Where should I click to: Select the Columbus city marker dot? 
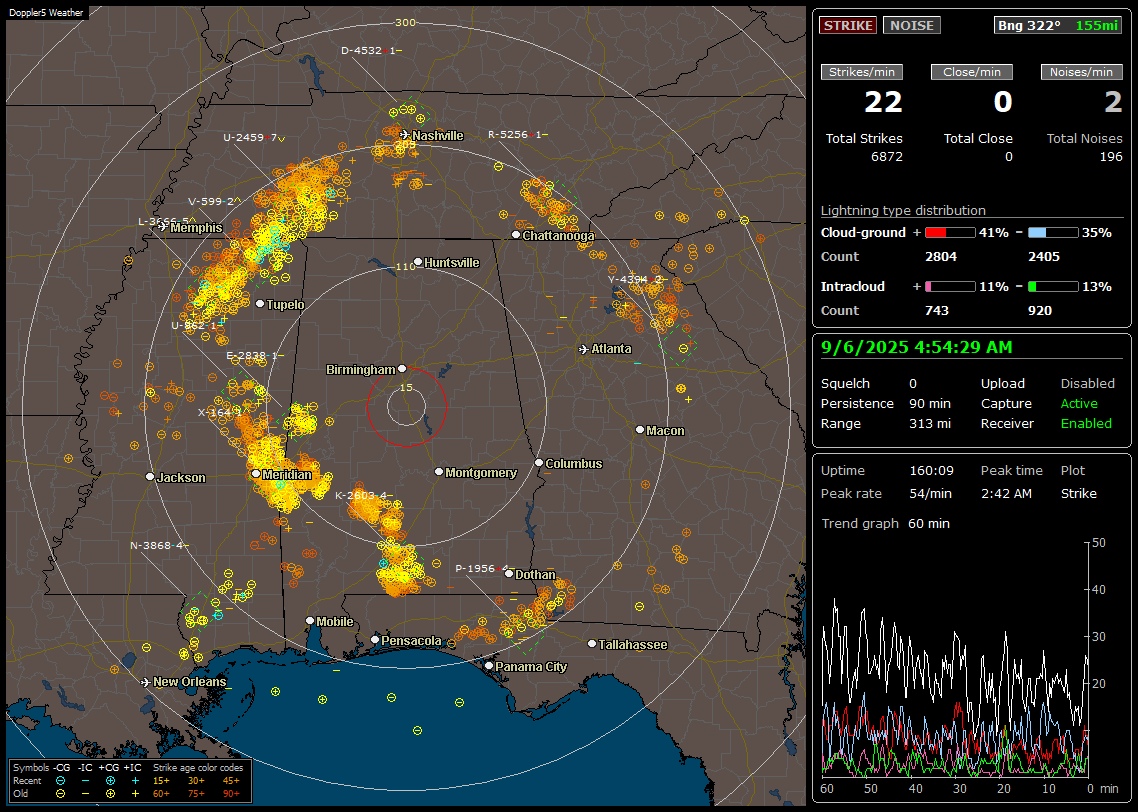tap(539, 462)
